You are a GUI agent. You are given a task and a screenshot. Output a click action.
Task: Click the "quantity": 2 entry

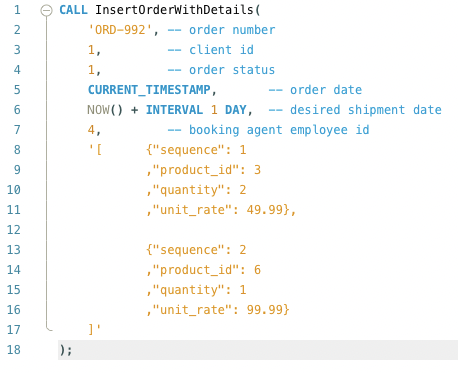[200, 190]
